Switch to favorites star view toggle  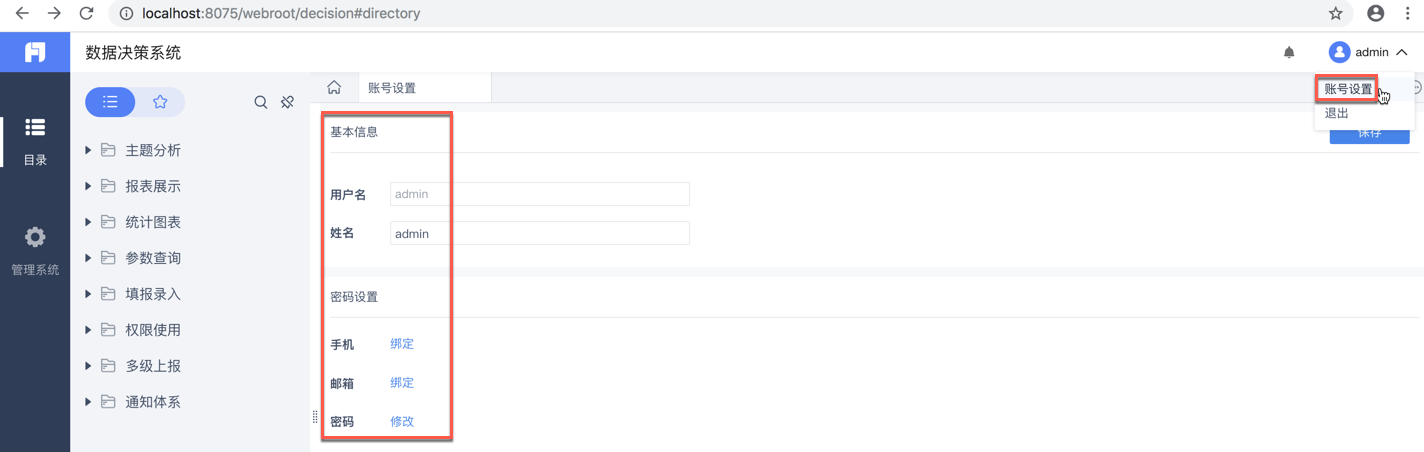pyautogui.click(x=160, y=102)
